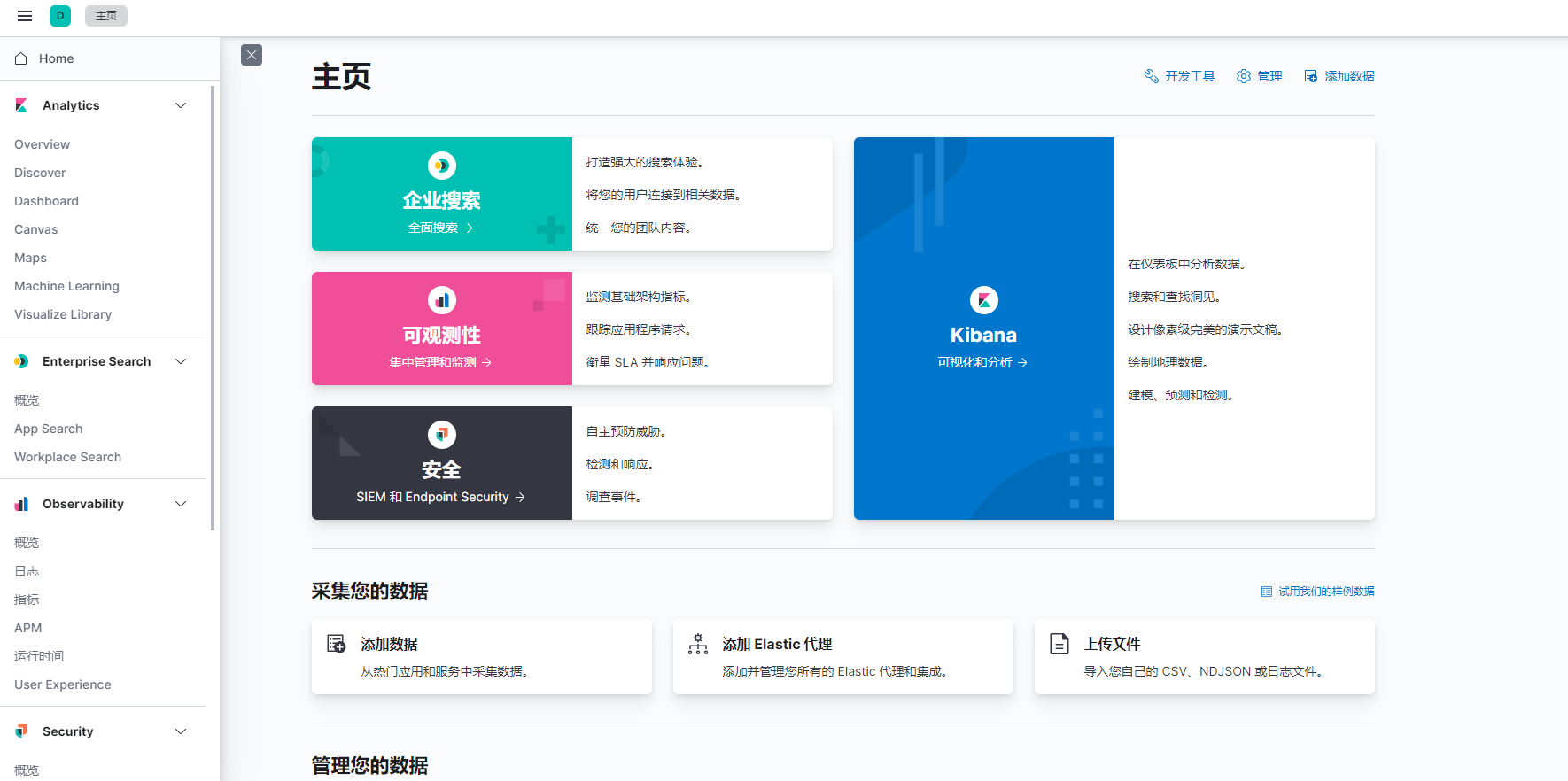
Task: Click the Analytics Kibana logo icon
Action: [21, 105]
